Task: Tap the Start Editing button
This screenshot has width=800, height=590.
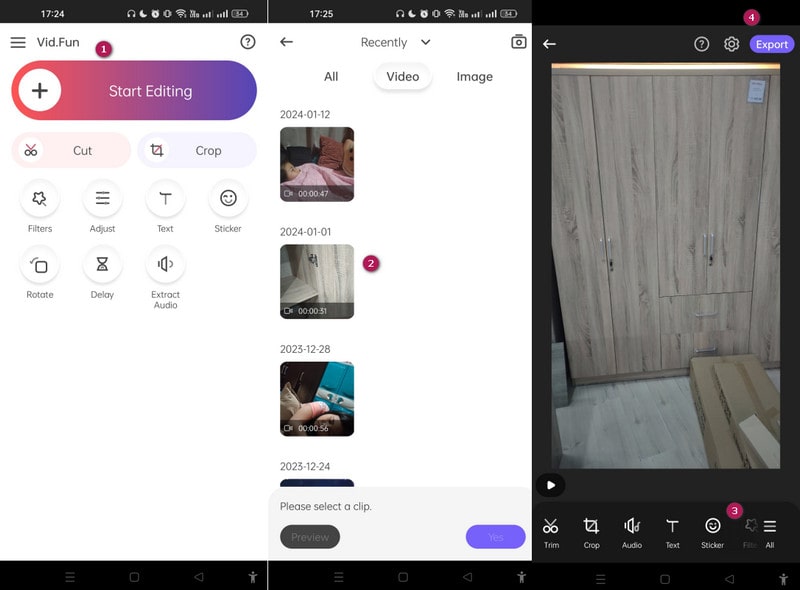Action: (134, 91)
